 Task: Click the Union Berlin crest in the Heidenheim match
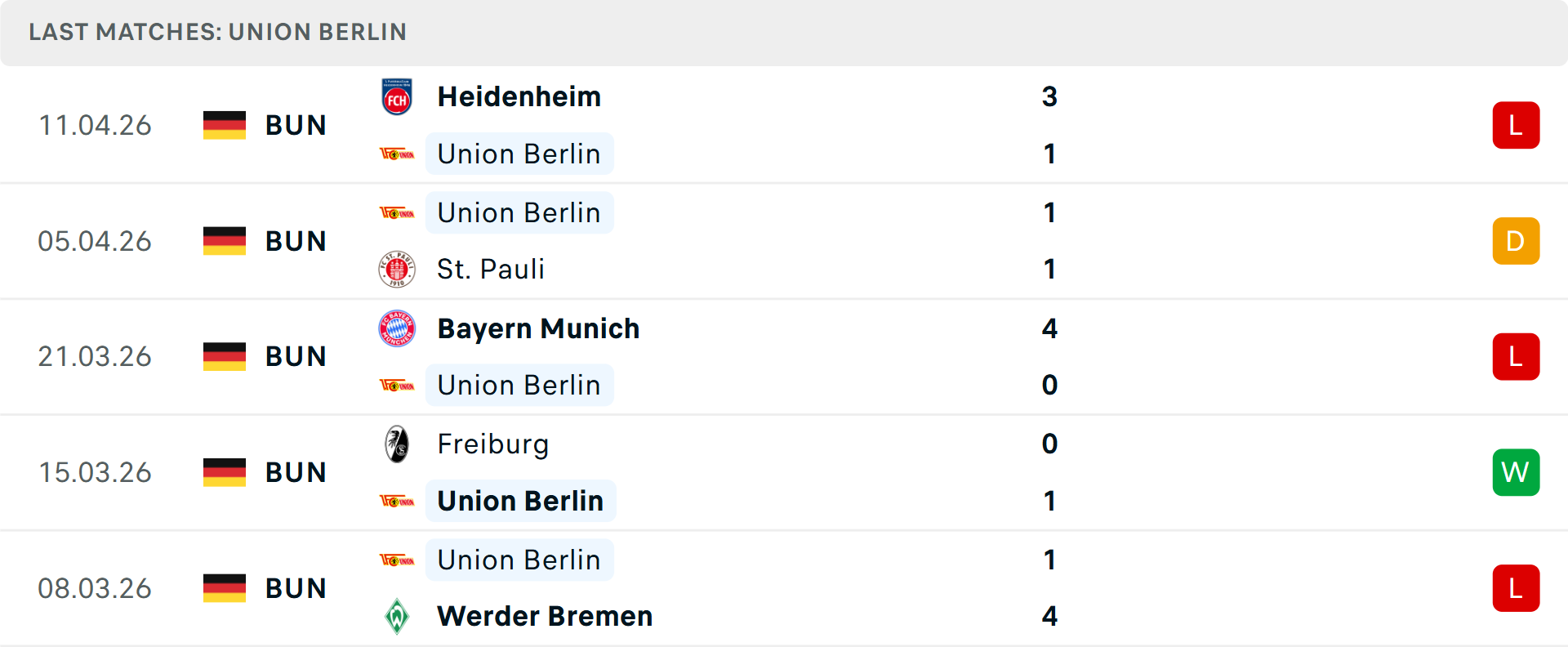[397, 154]
